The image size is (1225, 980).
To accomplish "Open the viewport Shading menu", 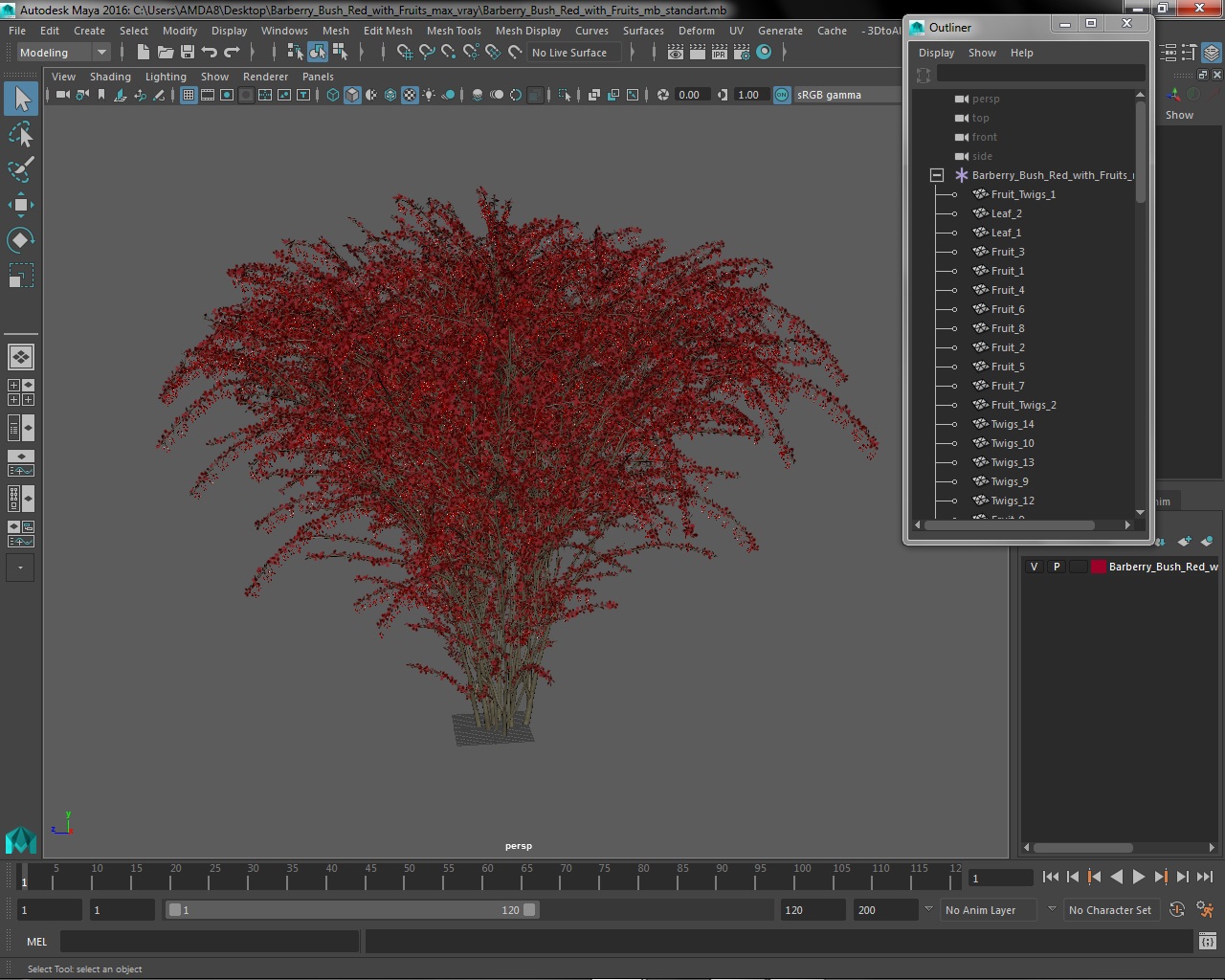I will (110, 77).
